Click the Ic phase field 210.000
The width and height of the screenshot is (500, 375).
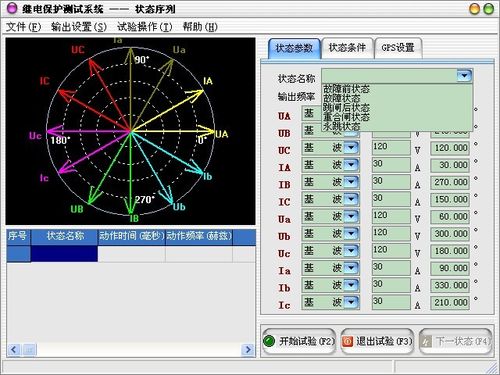pyautogui.click(x=450, y=303)
